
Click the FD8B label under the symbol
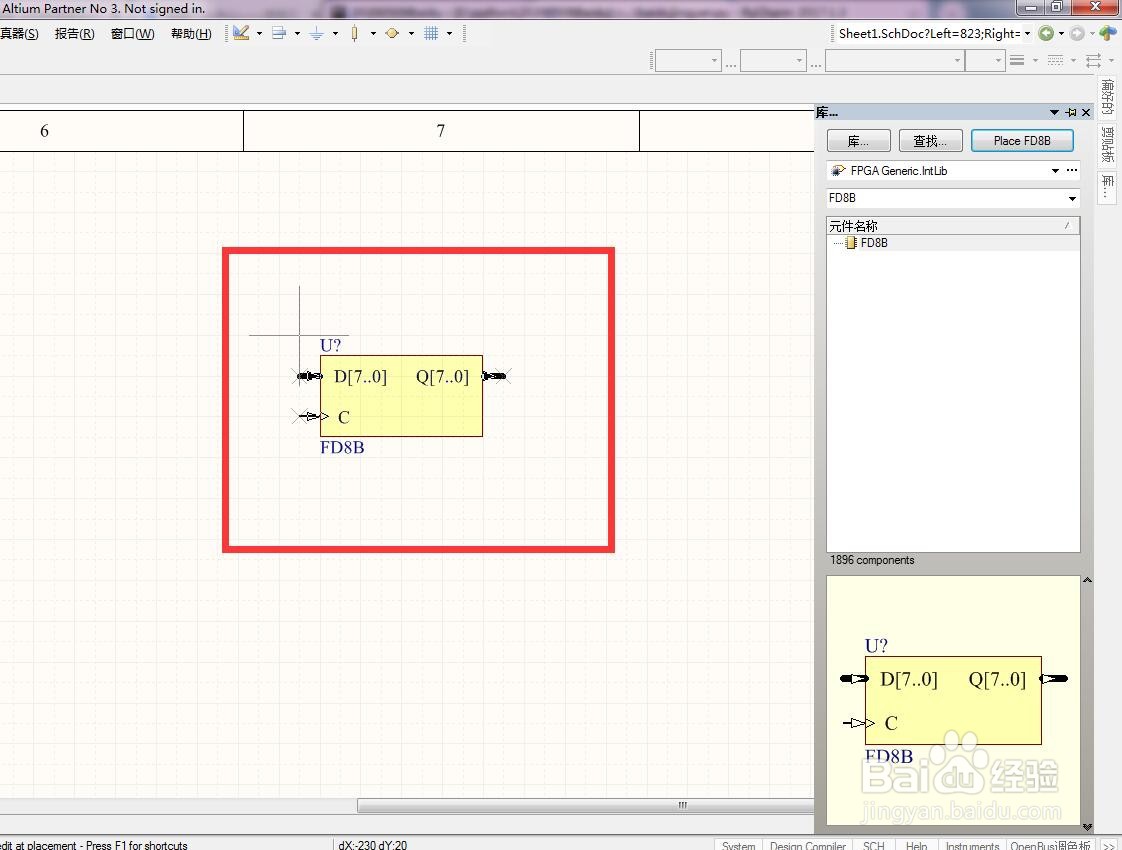pos(342,448)
